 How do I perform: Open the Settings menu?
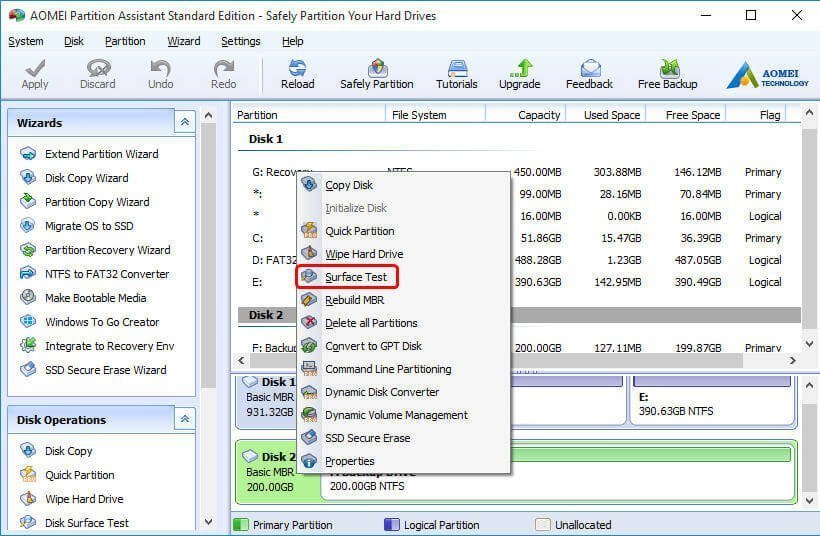(241, 41)
